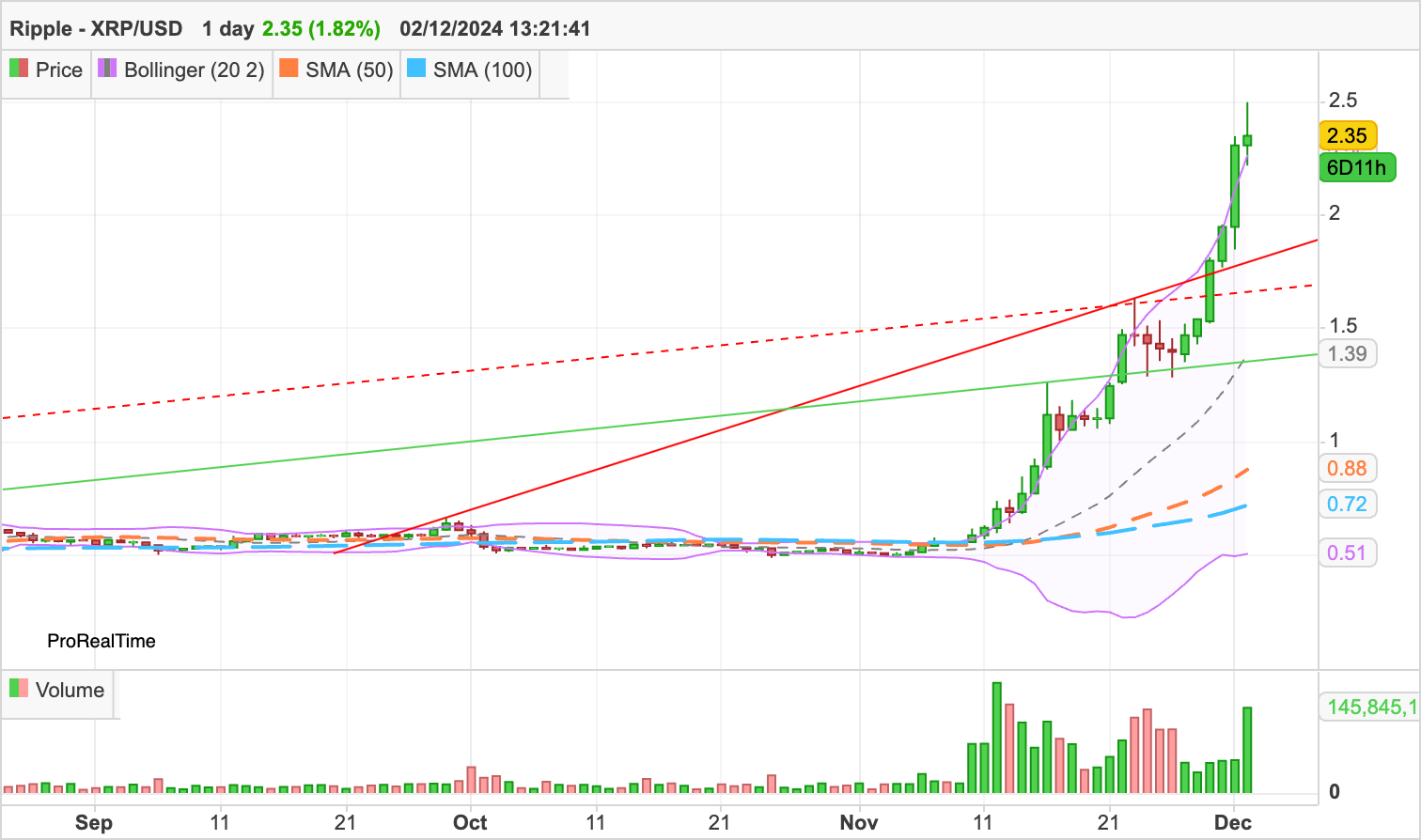Click the 0.72 SMA 100 value tag
This screenshot has width=1421, height=840.
(x=1348, y=504)
